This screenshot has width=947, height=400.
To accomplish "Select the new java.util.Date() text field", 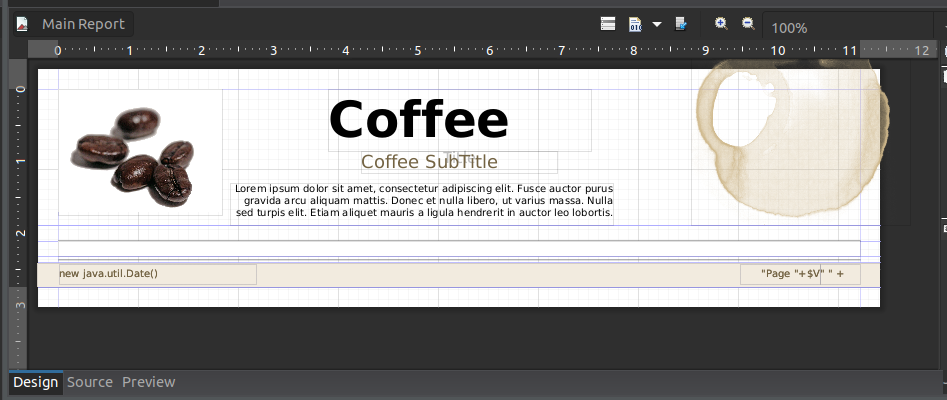I will click(157, 274).
